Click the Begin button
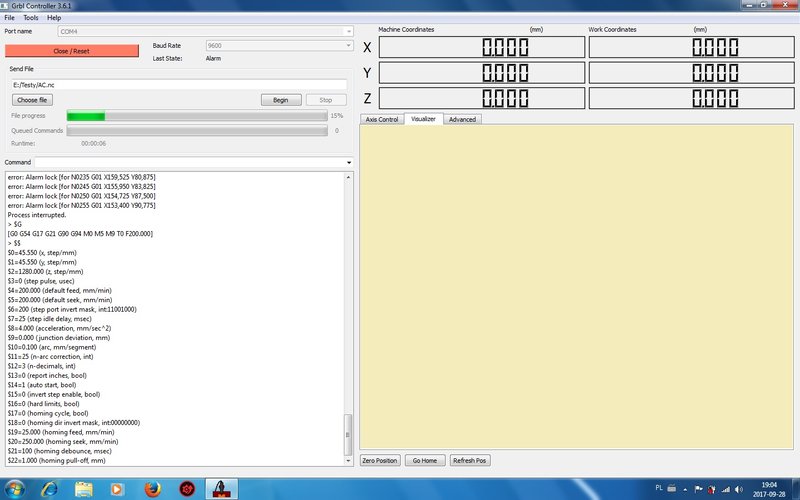The width and height of the screenshot is (800, 500). coord(281,100)
